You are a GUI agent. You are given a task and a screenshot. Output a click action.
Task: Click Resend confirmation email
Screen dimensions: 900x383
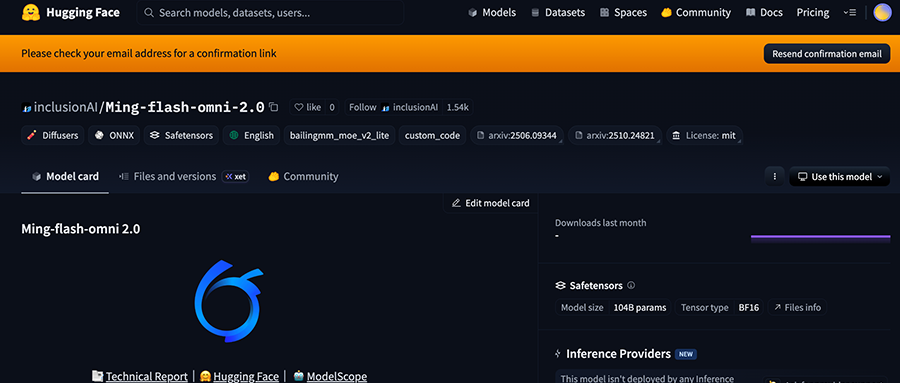827,53
